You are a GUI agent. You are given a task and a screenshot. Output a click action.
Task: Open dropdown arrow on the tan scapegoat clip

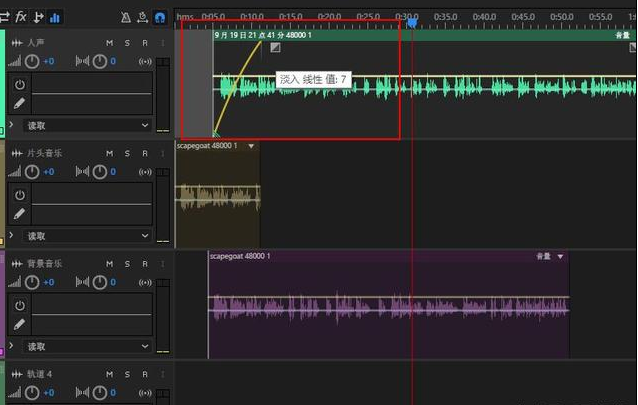pyautogui.click(x=251, y=146)
